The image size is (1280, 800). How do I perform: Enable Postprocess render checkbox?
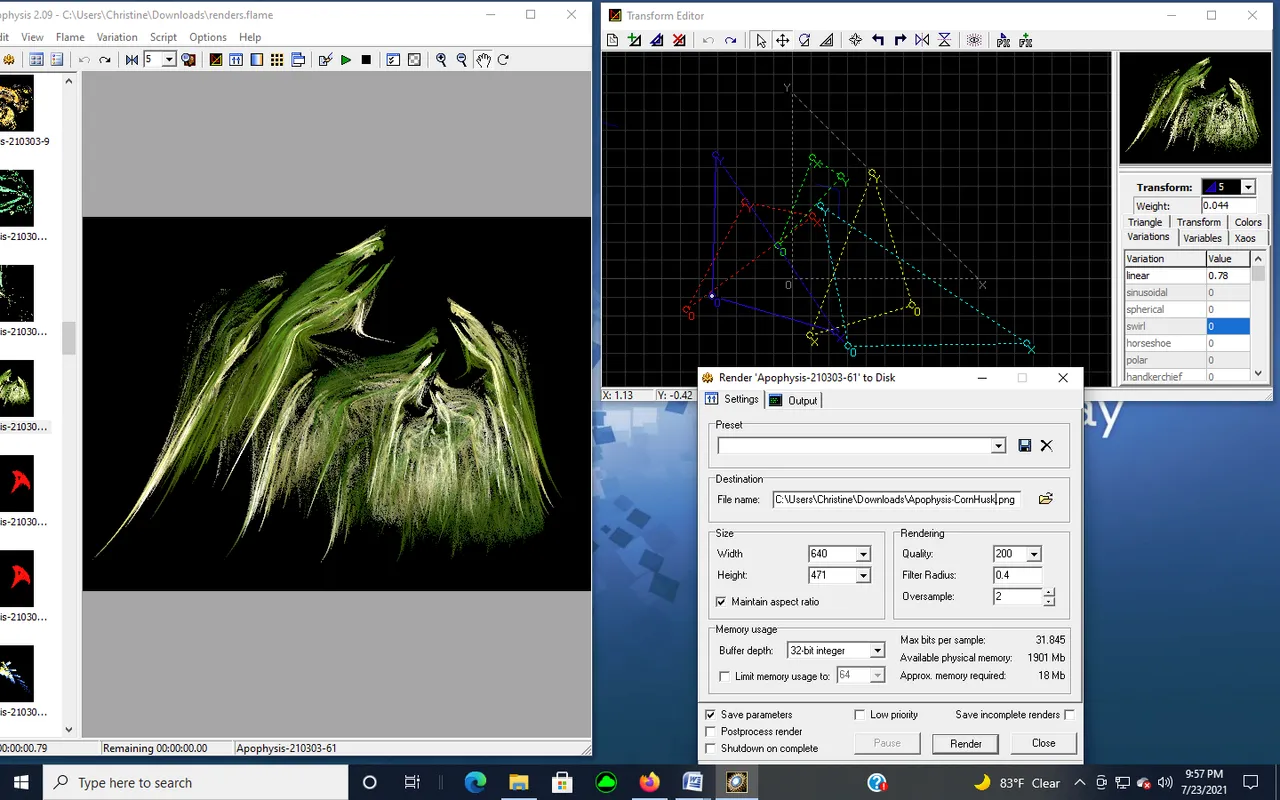tap(711, 732)
